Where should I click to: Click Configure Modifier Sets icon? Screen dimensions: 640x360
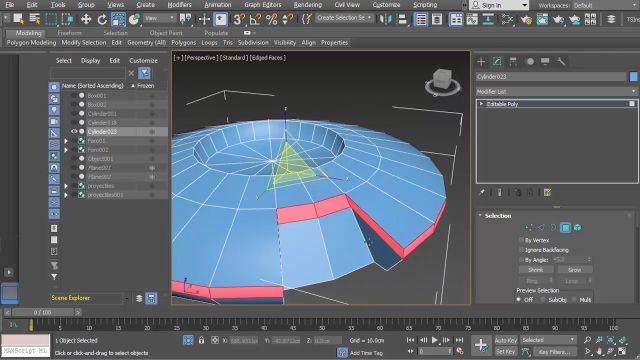pyautogui.click(x=547, y=192)
